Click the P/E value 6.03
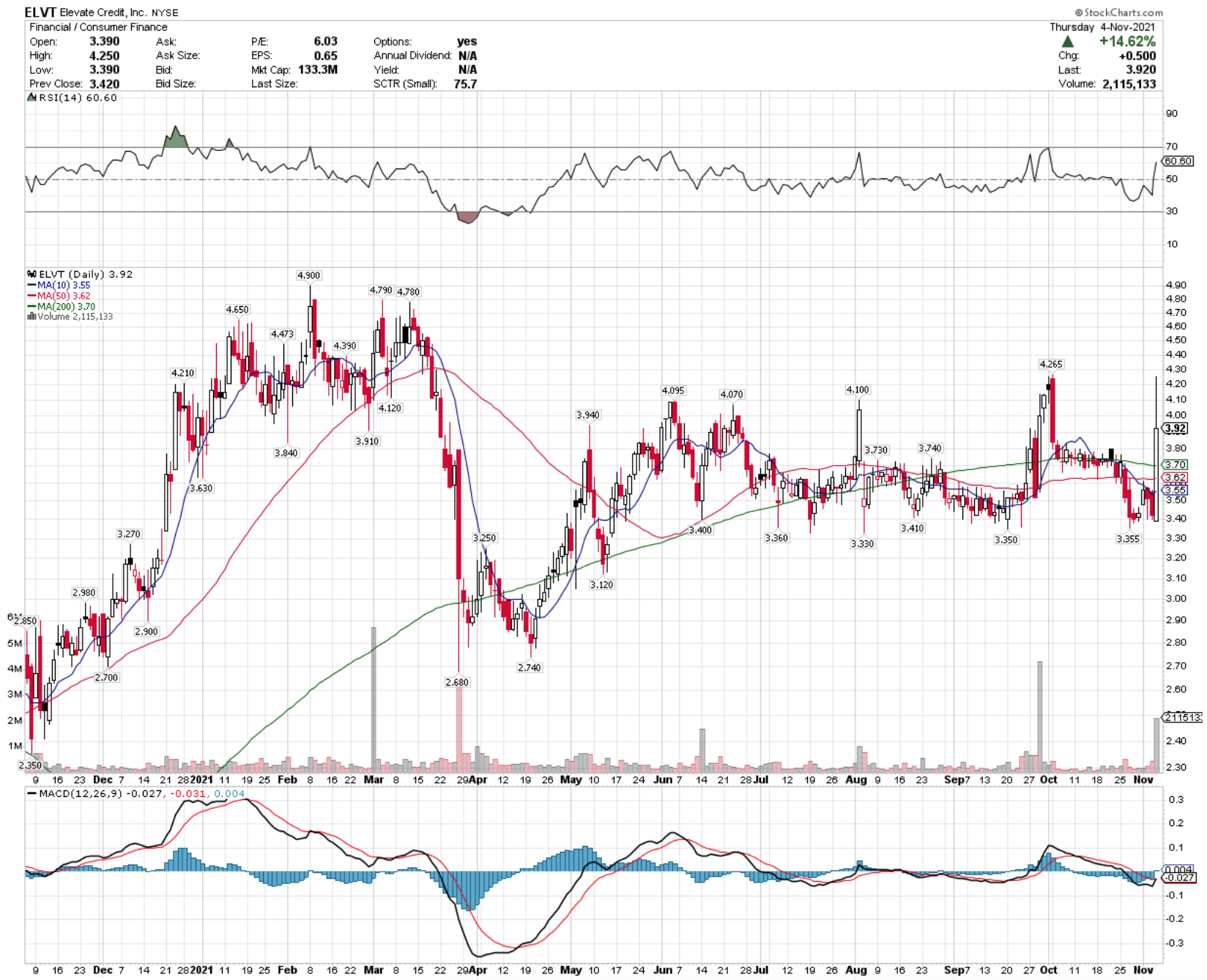Viewport: 1207px width, 980px height. tap(326, 42)
